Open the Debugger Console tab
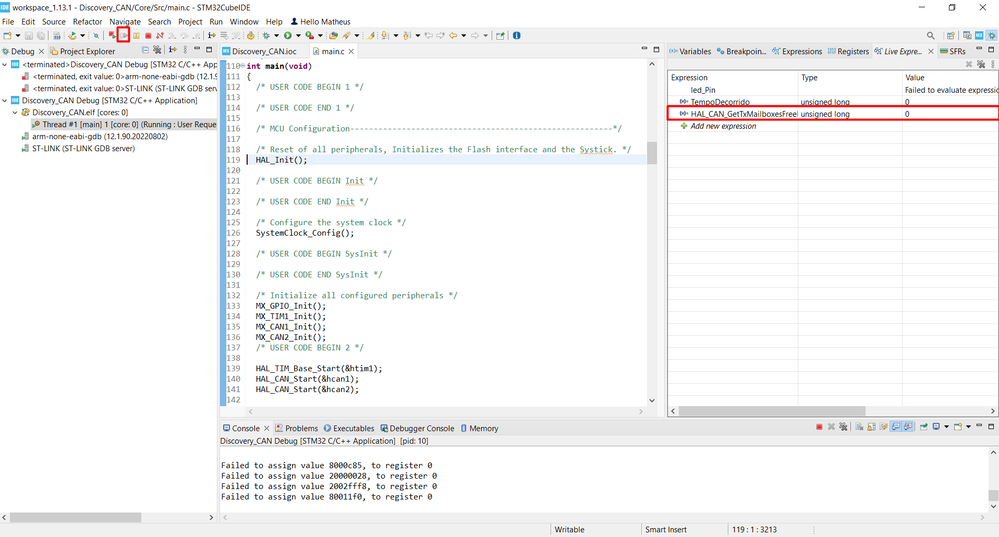The image size is (999, 537). 420,428
